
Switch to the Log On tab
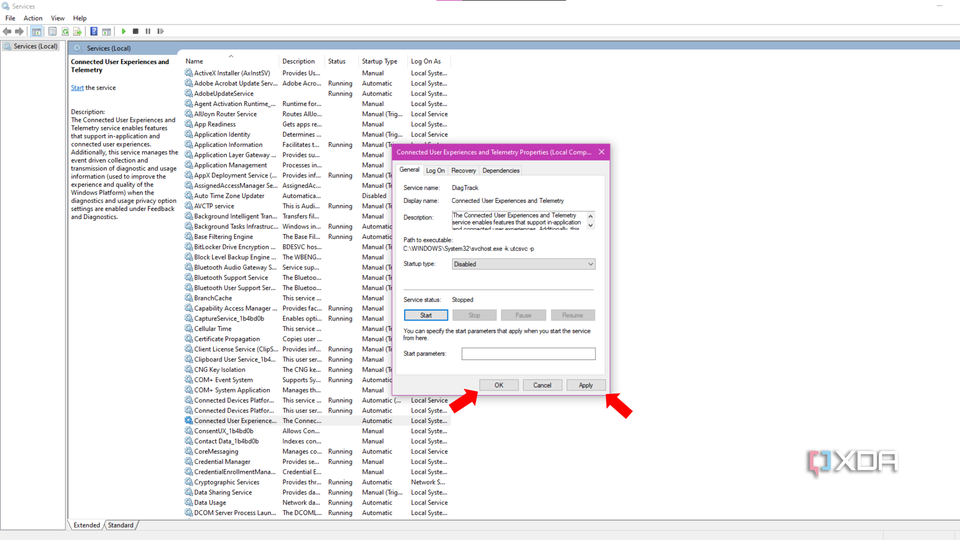pos(435,171)
